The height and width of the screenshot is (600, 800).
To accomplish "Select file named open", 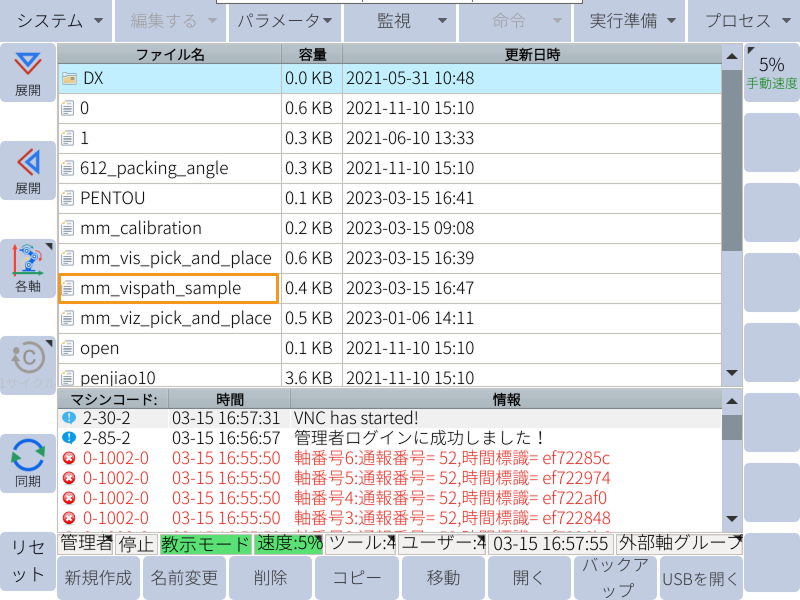I will coord(390,348).
